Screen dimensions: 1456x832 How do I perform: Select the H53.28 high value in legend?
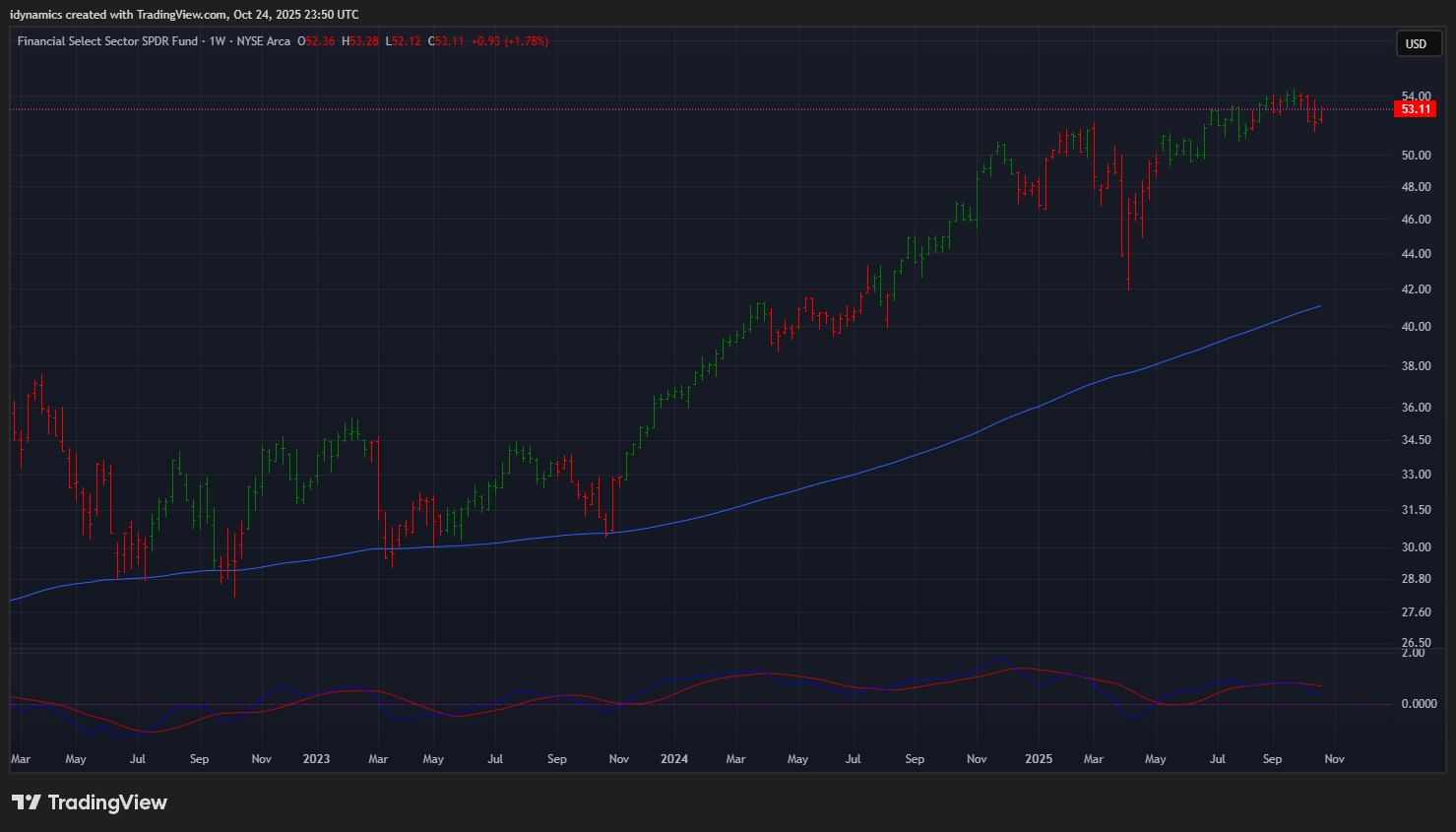(360, 41)
